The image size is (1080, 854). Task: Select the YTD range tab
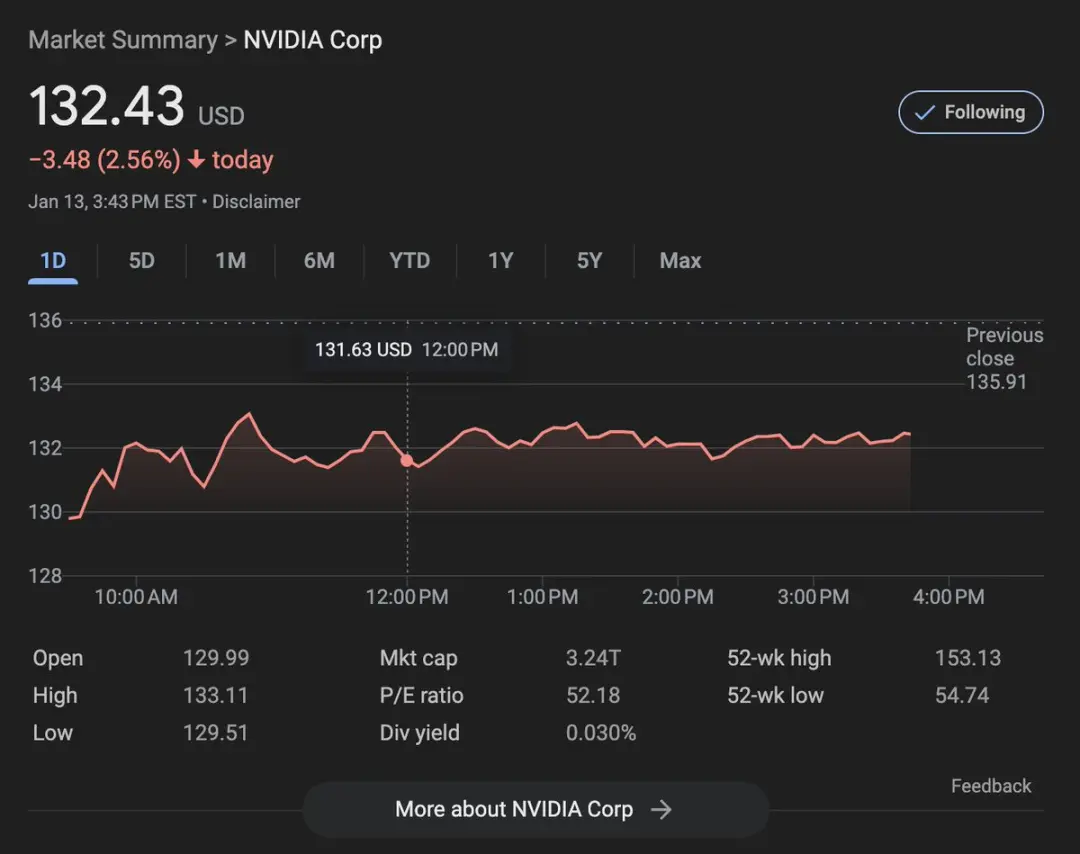click(x=409, y=261)
